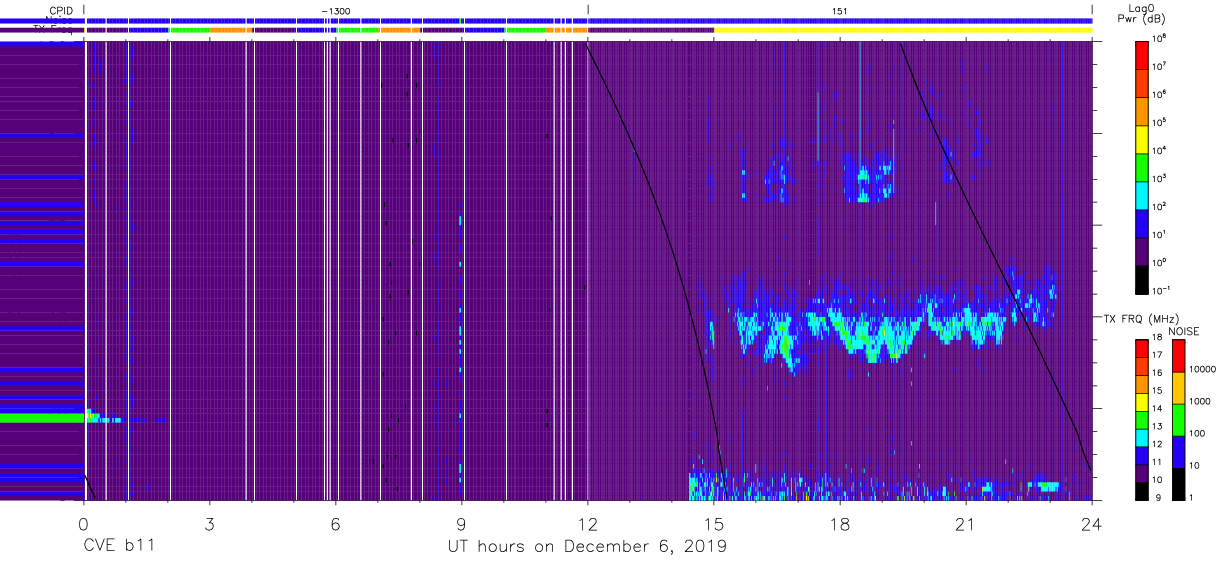
Task: Click the '-1300' CPID value
Action: (x=335, y=11)
